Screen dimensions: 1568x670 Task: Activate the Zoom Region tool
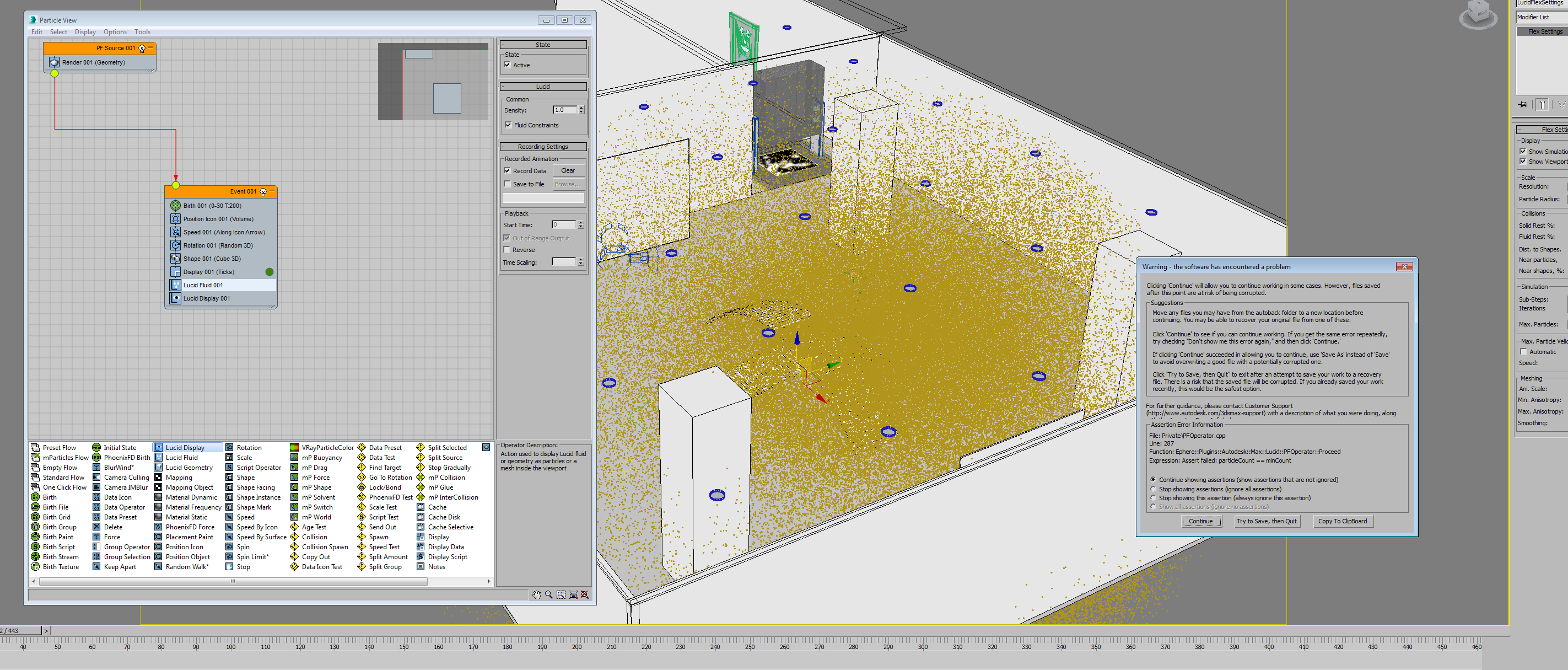point(561,594)
